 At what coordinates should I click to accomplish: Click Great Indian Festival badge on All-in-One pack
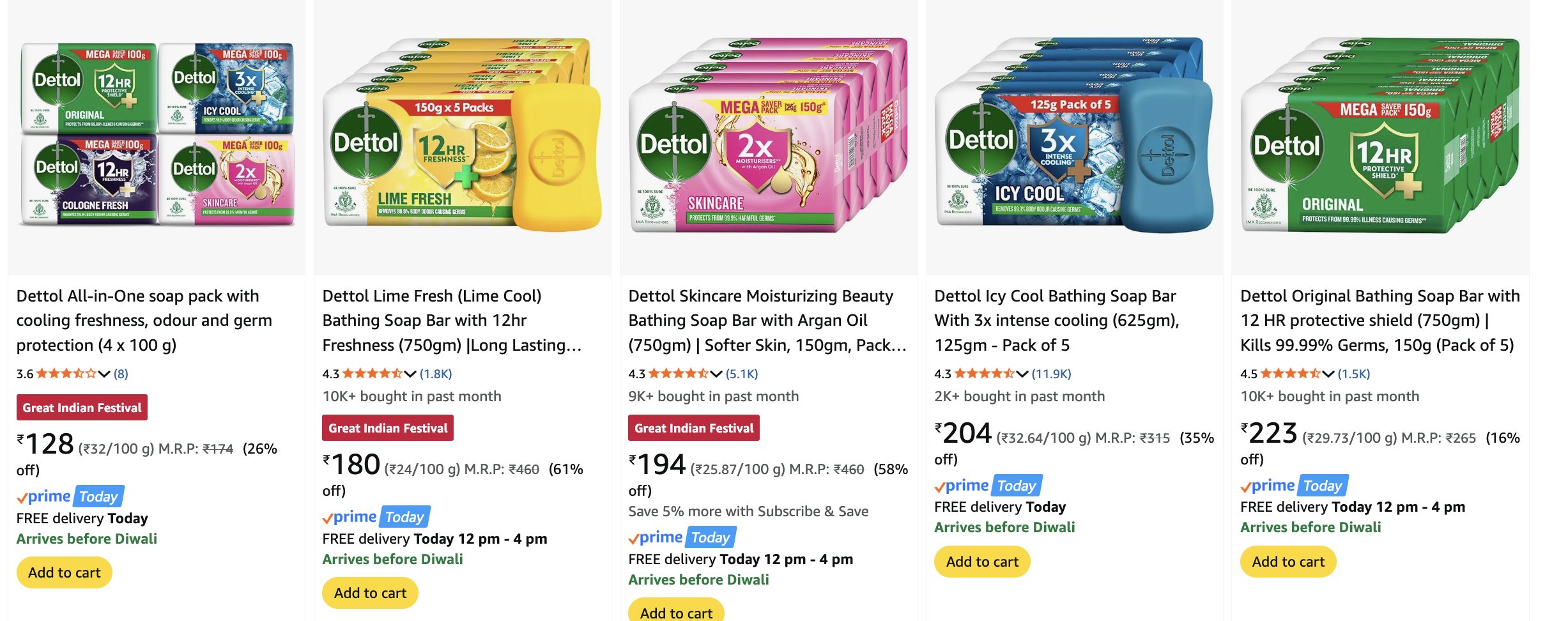click(x=82, y=408)
